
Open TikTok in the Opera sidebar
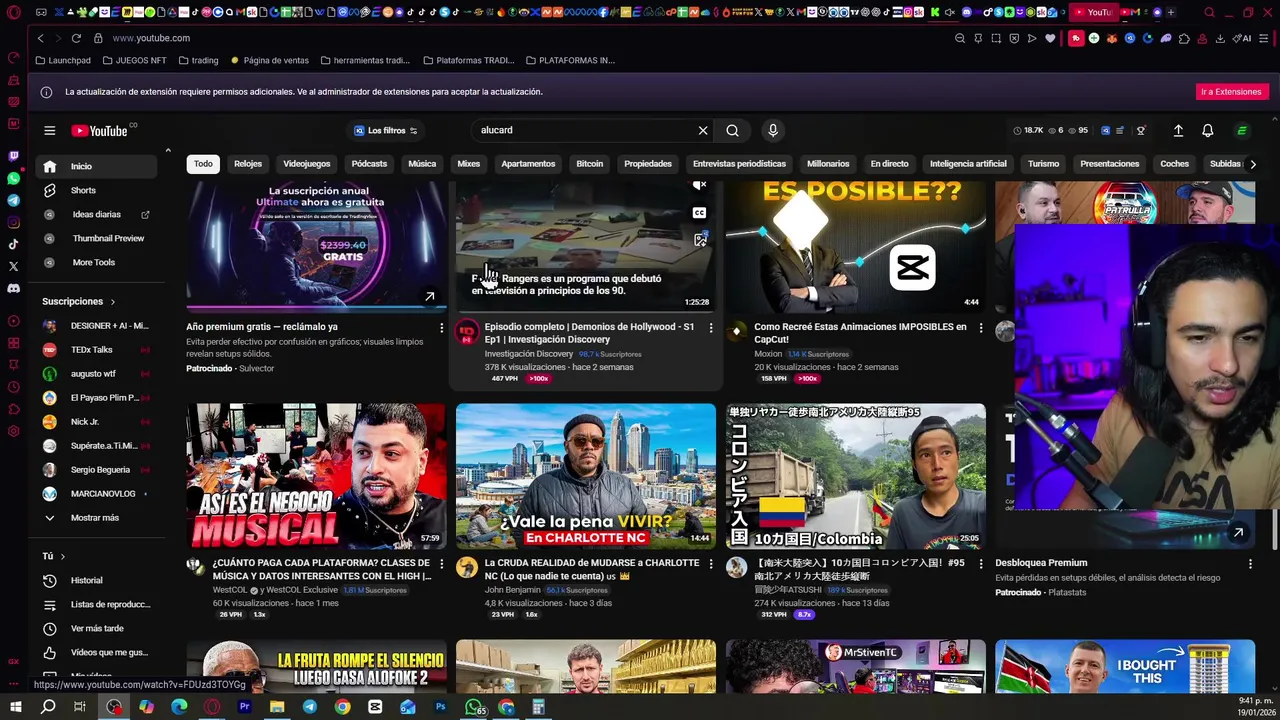point(13,244)
